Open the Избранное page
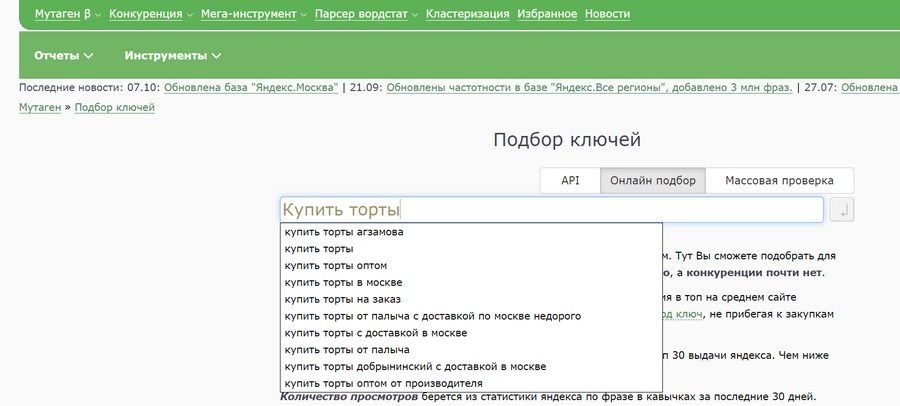The width and height of the screenshot is (900, 406). [547, 14]
